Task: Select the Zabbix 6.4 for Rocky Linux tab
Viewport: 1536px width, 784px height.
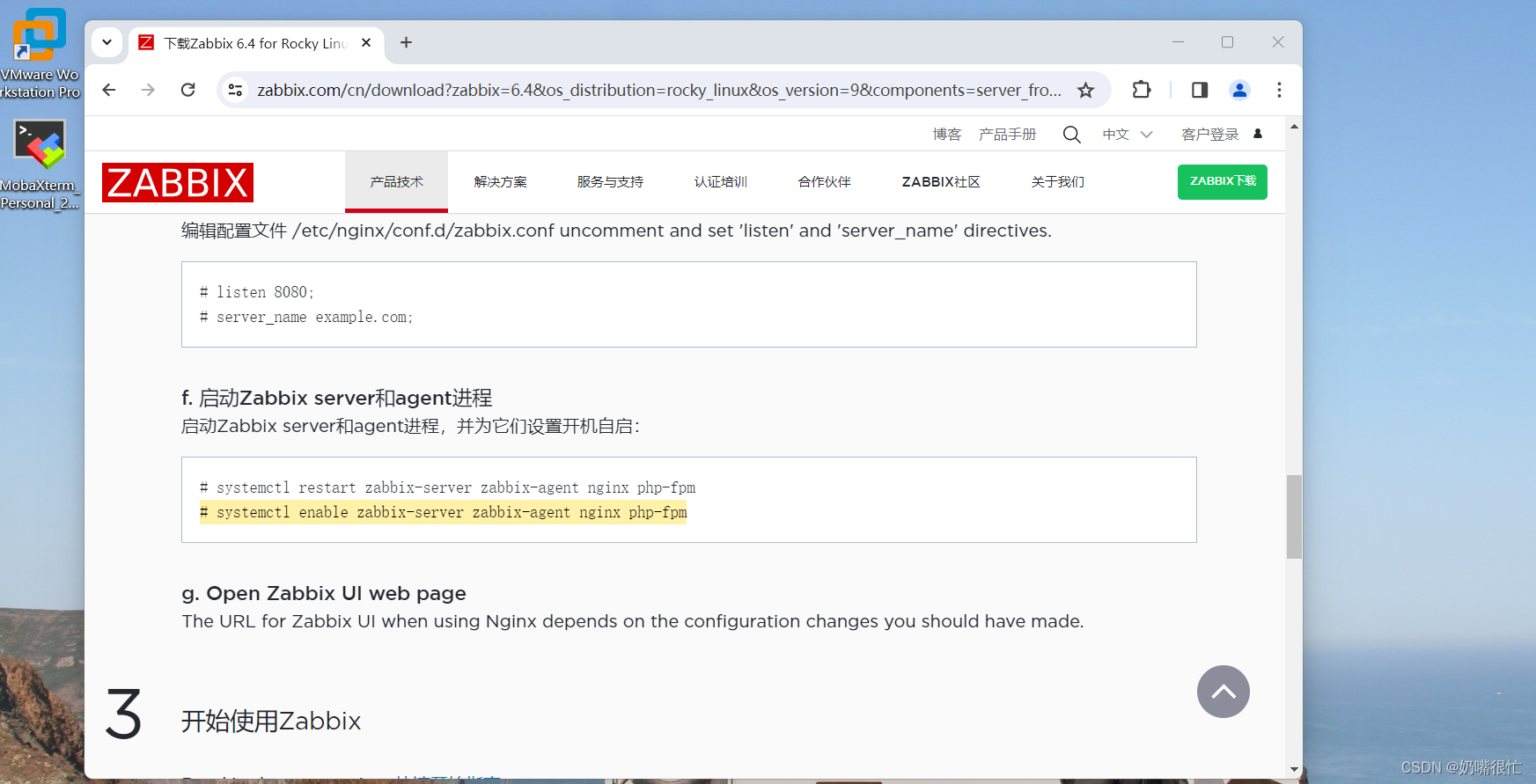Action: (x=256, y=43)
